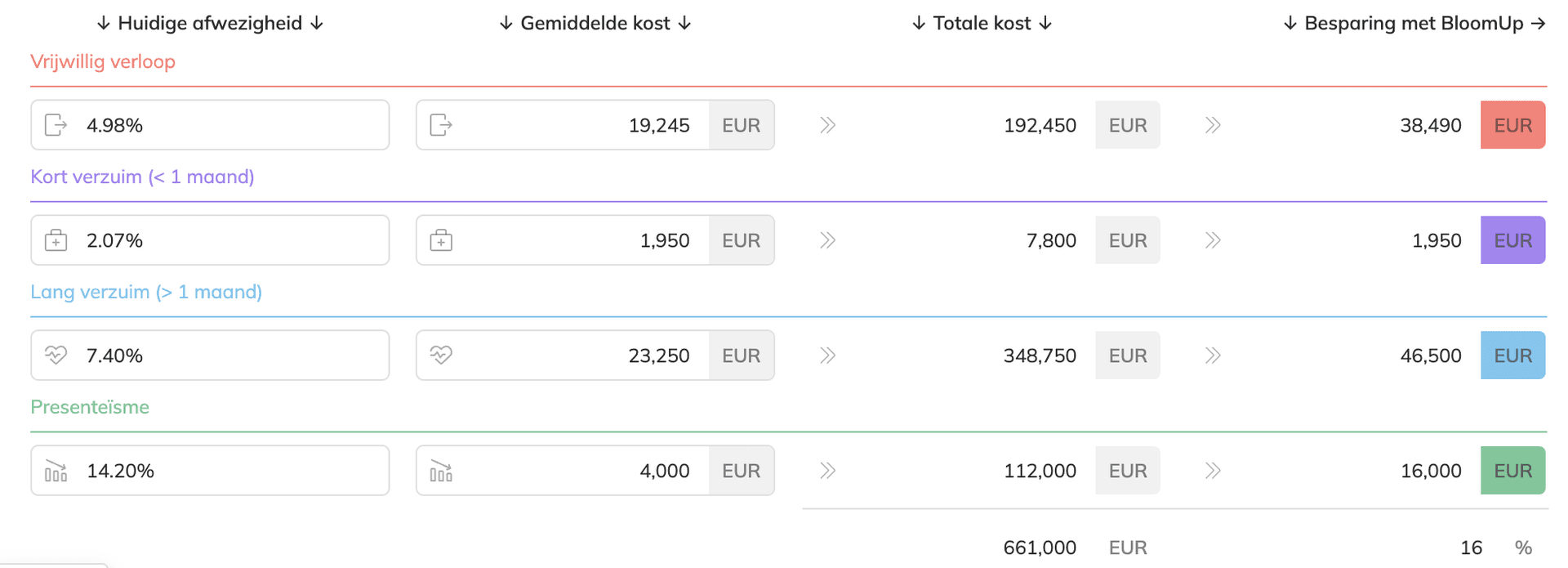Click the red EUR swatch next to 38,490

point(1513,125)
